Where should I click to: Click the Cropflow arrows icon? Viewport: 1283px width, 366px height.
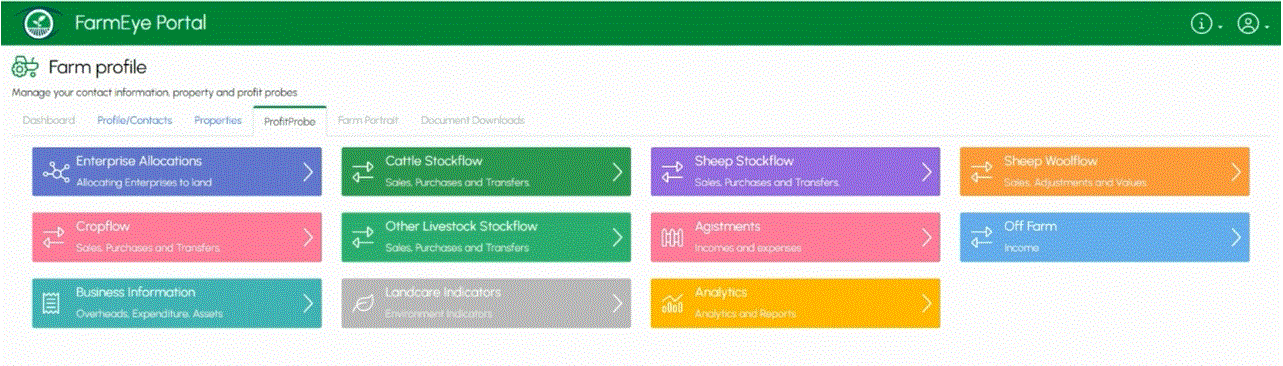[55, 238]
